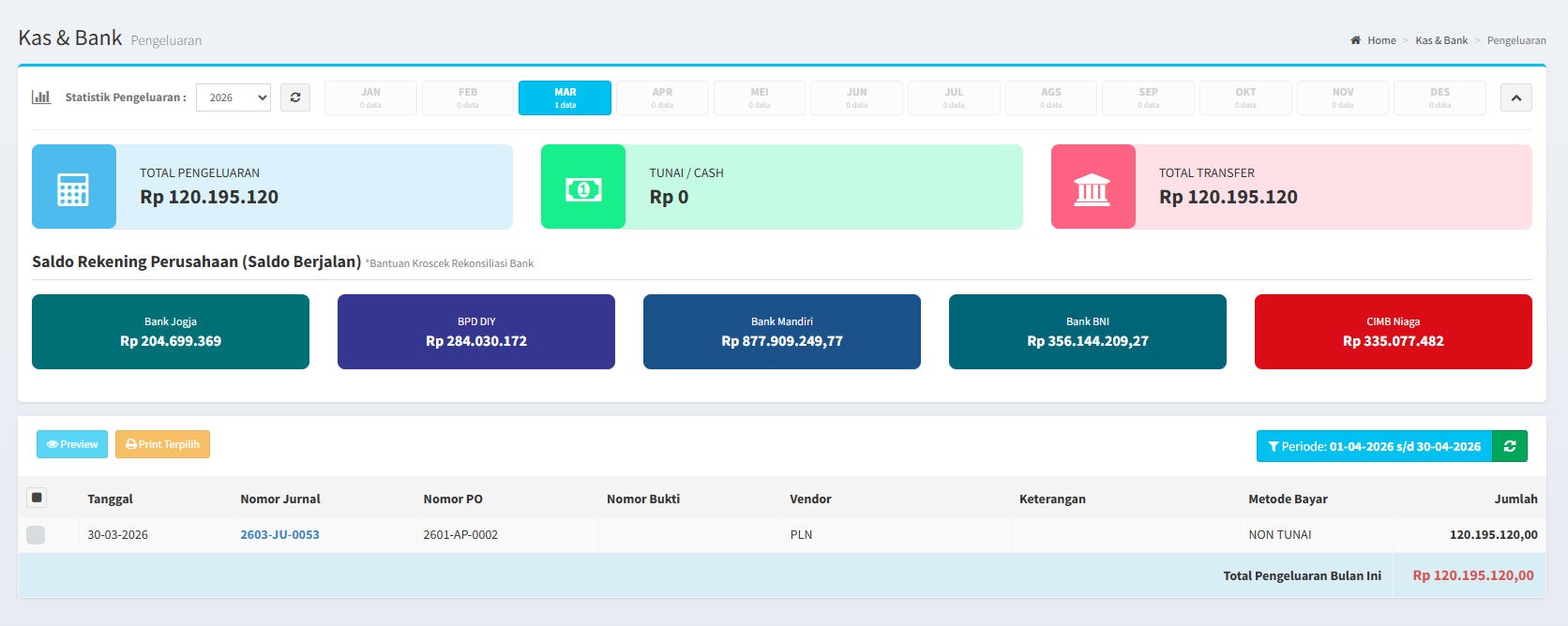Switch to the APR month tab
The image size is (1568, 626).
[x=662, y=97]
